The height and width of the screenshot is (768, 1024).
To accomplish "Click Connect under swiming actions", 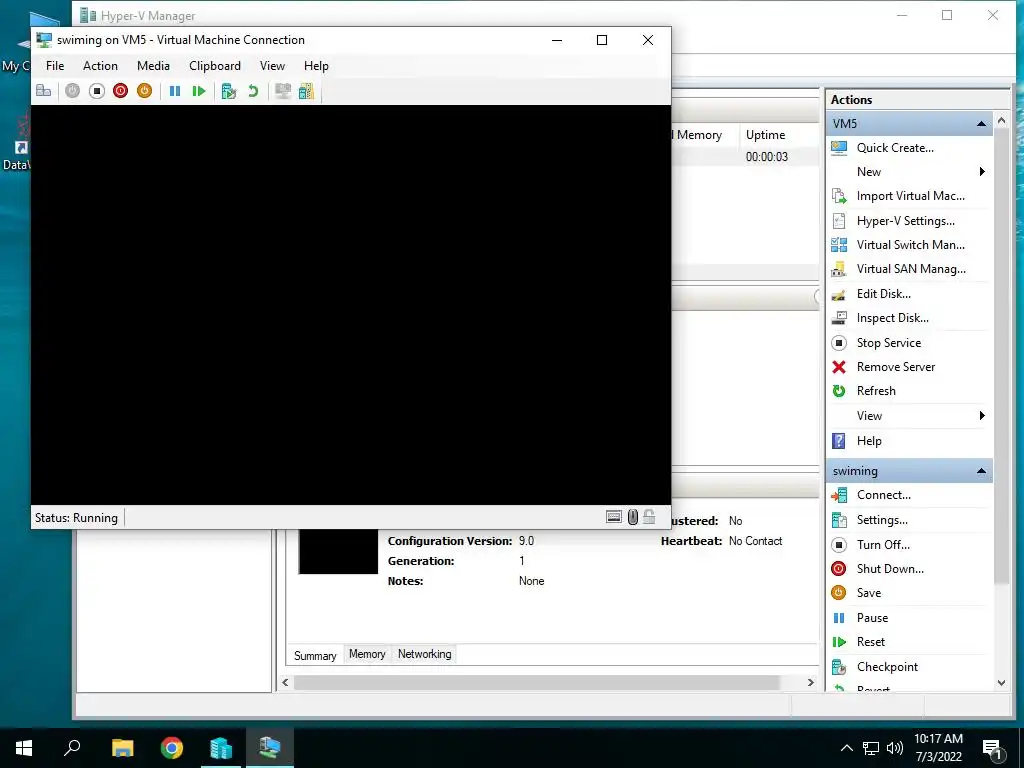I will [883, 495].
